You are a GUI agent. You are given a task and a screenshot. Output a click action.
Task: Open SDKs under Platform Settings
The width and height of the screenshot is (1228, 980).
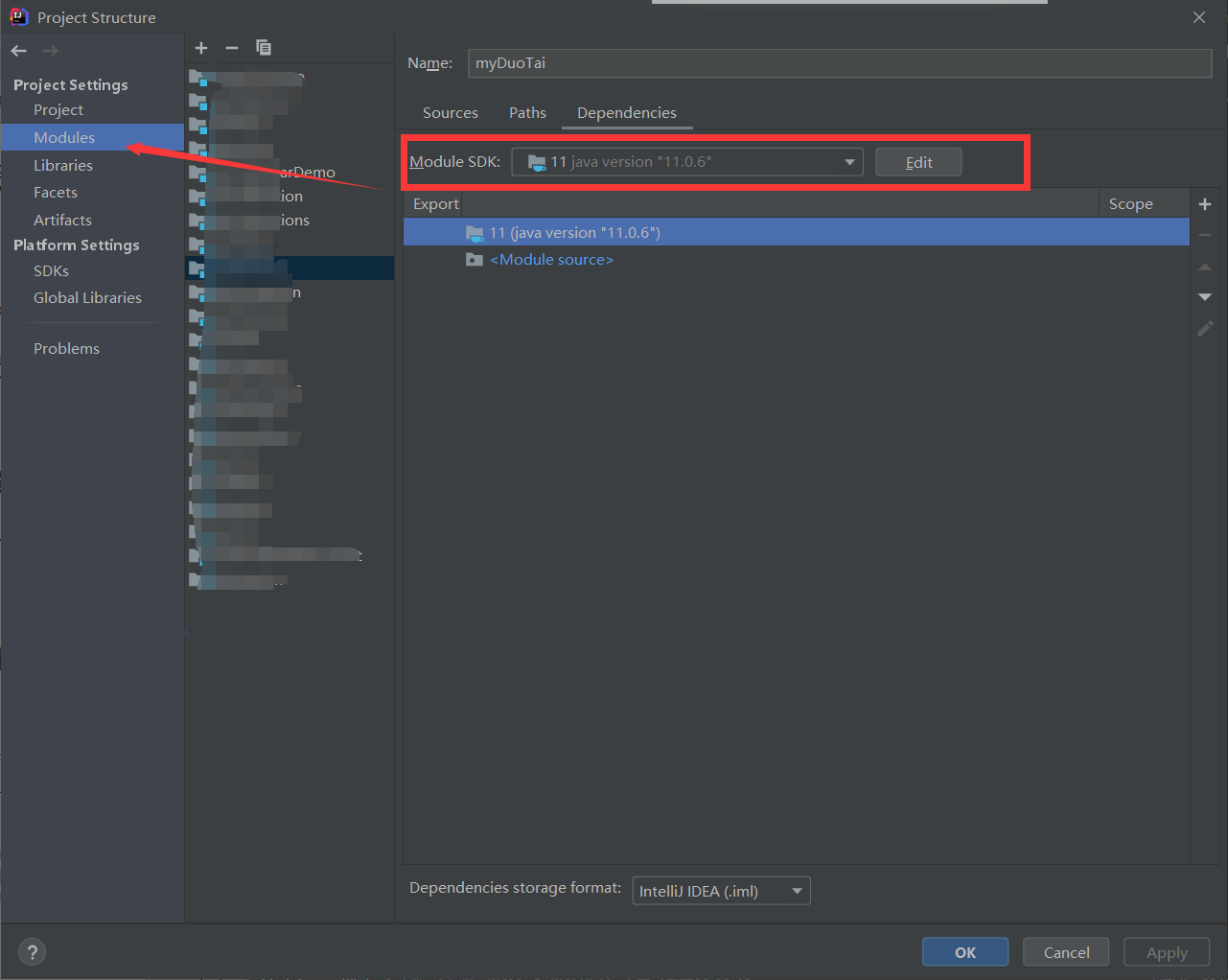[51, 270]
